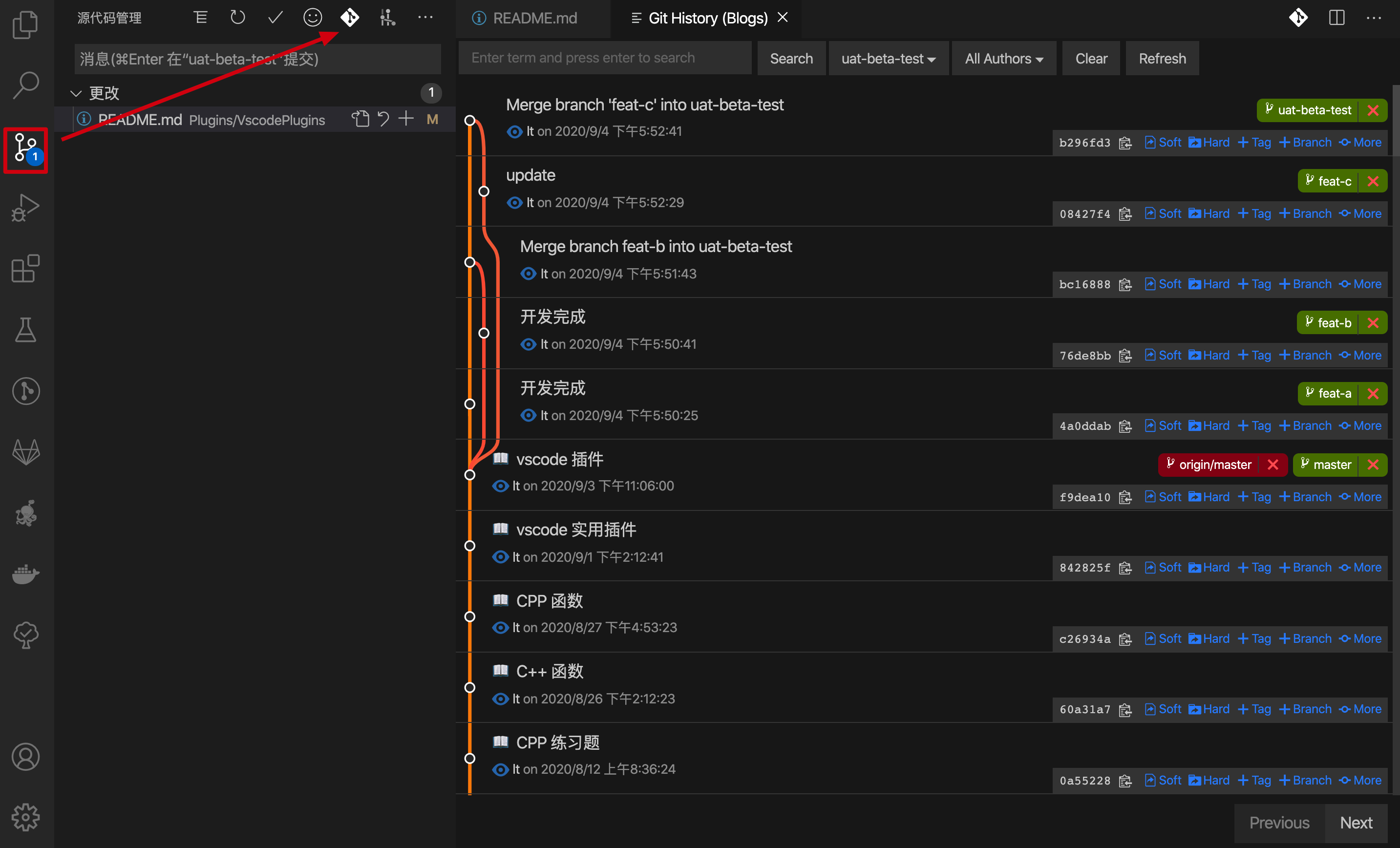Image resolution: width=1400 pixels, height=848 pixels.
Task: Open the All Authors dropdown
Action: pos(1003,58)
